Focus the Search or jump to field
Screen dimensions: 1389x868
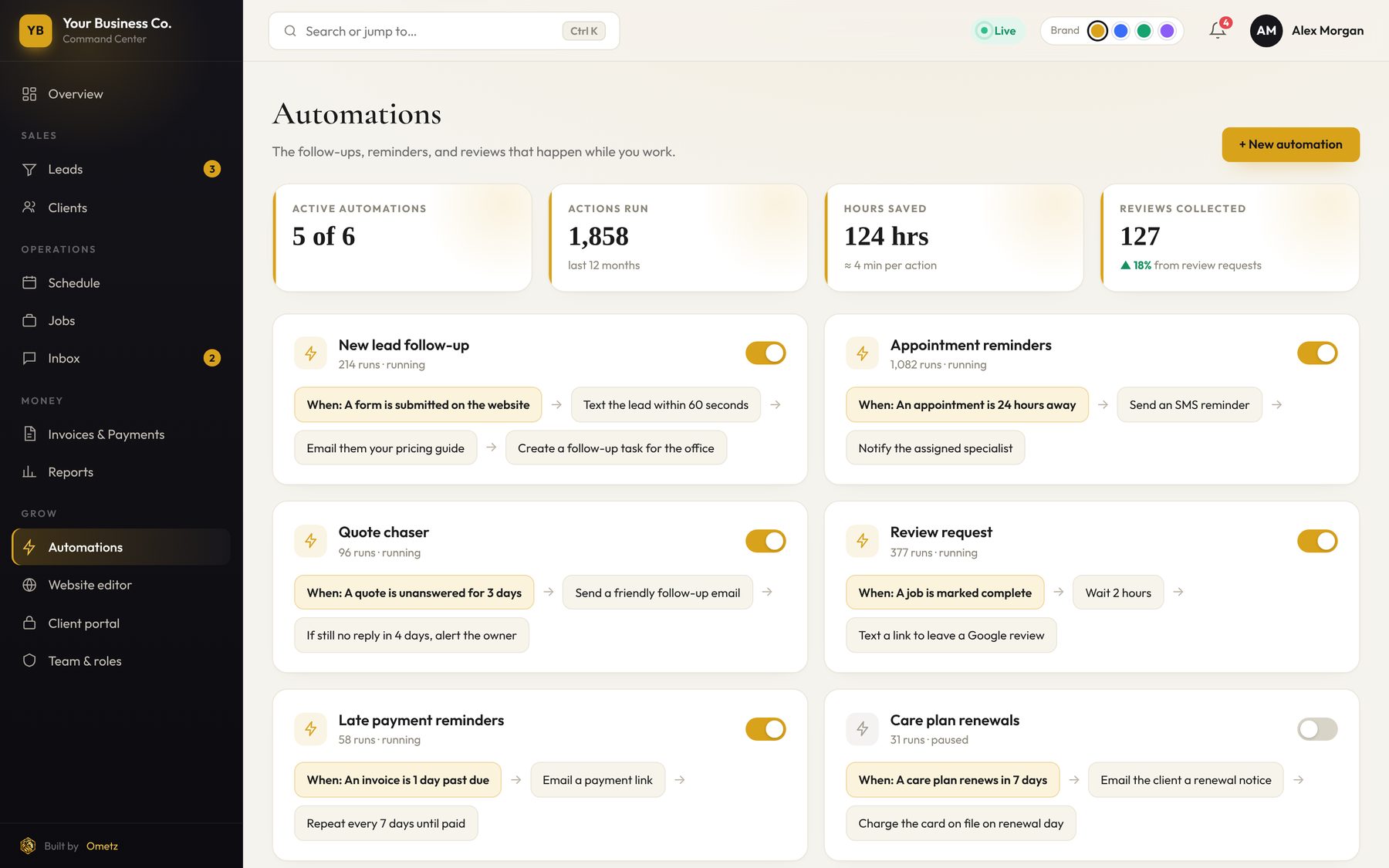444,31
